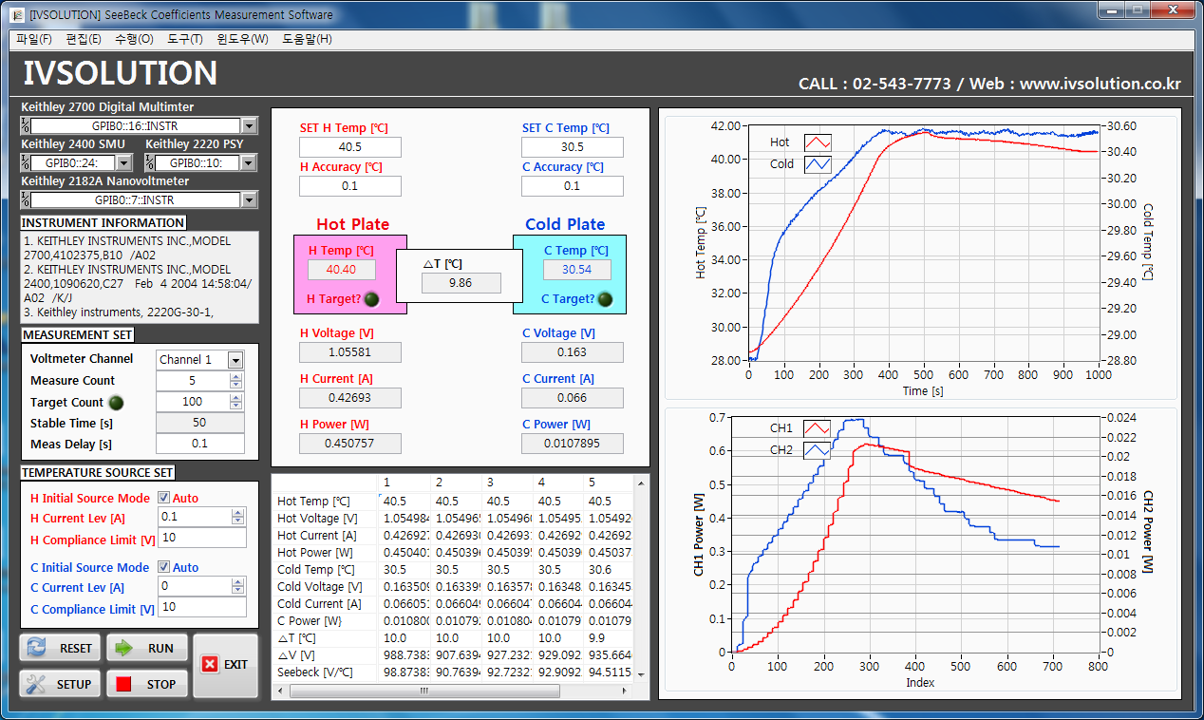Expand Keithley 2700 GPIB0::16::INSTR dropdown

tap(249, 126)
